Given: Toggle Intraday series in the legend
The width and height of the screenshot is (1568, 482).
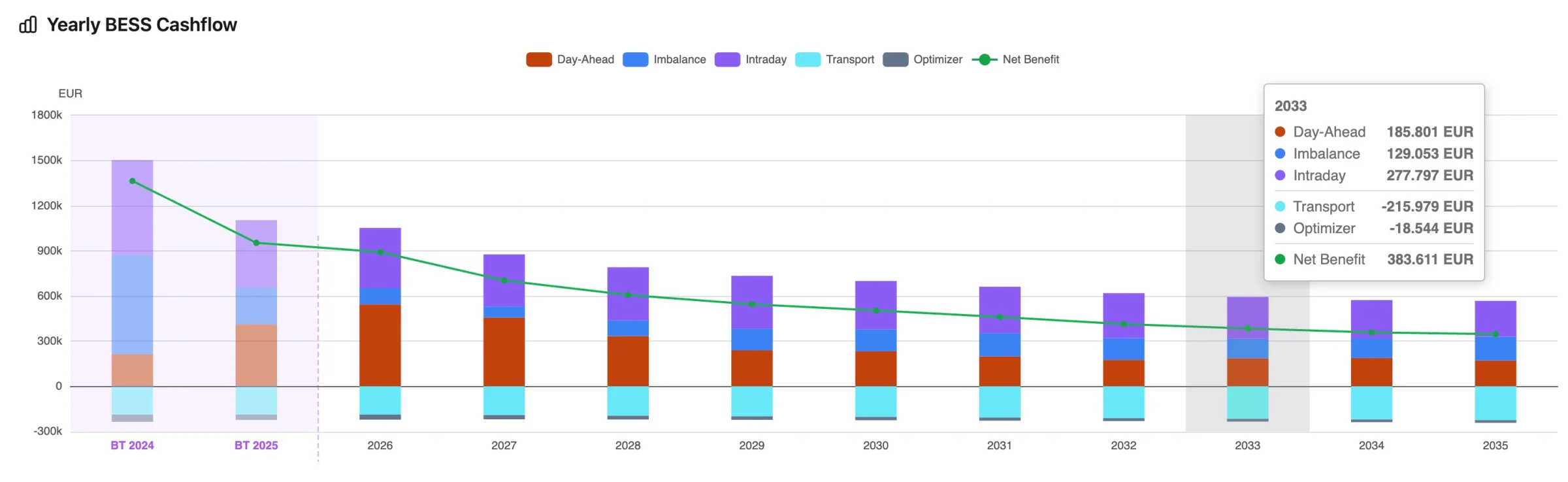Looking at the screenshot, I should [751, 59].
